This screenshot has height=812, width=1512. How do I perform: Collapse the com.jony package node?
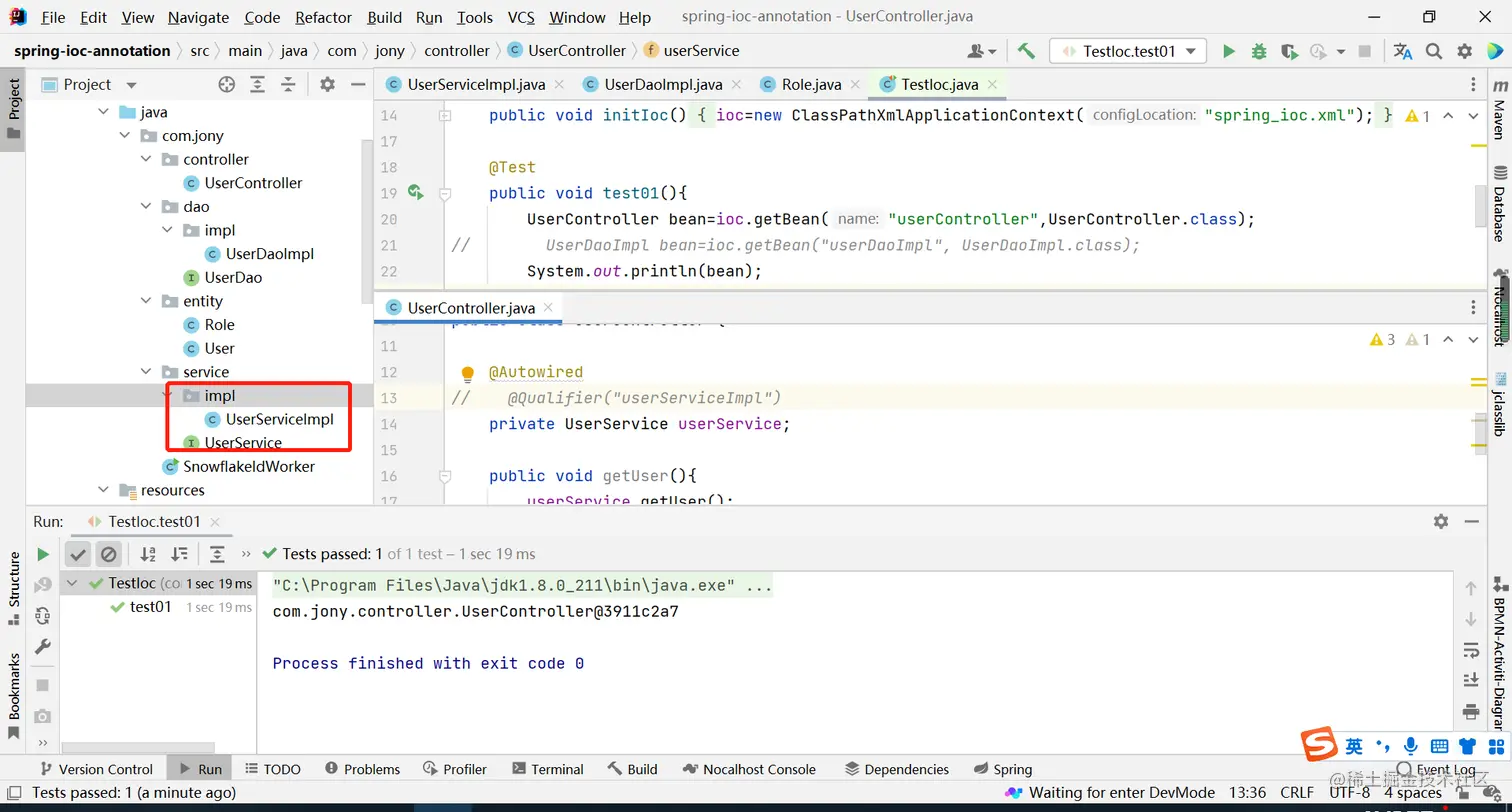coord(125,136)
